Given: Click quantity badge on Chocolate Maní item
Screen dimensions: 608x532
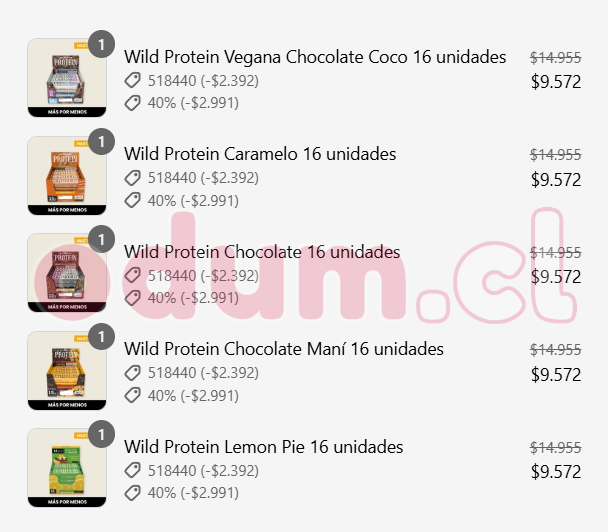Looking at the screenshot, I should pos(101,337).
